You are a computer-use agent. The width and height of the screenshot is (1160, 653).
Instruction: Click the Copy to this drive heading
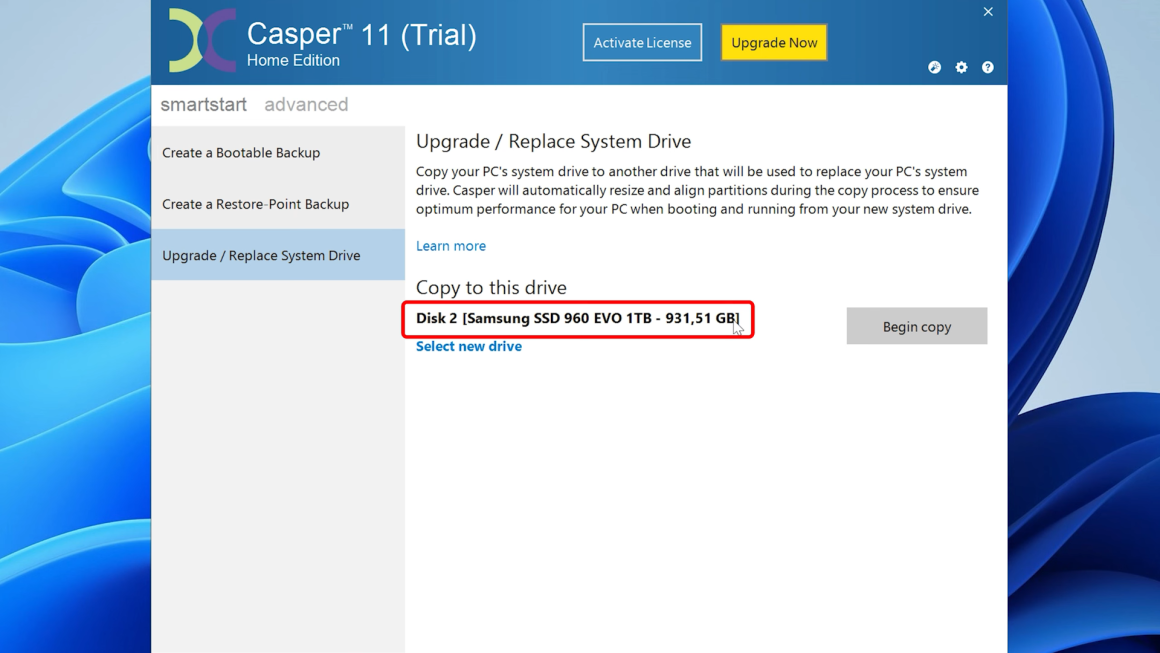point(491,287)
